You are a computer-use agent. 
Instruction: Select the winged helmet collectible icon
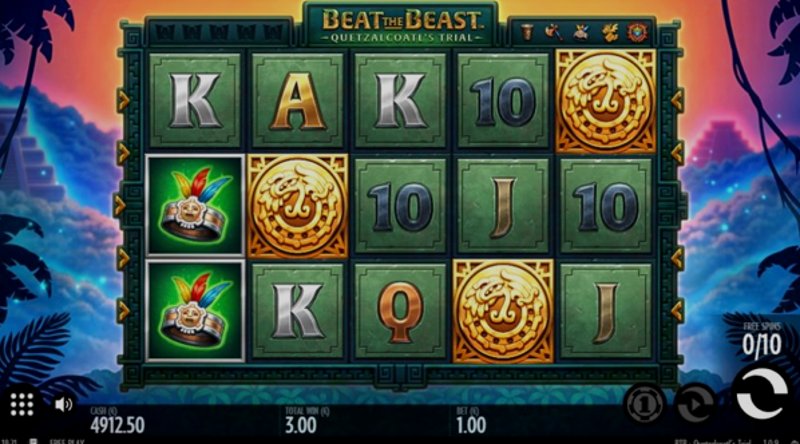[x=581, y=32]
